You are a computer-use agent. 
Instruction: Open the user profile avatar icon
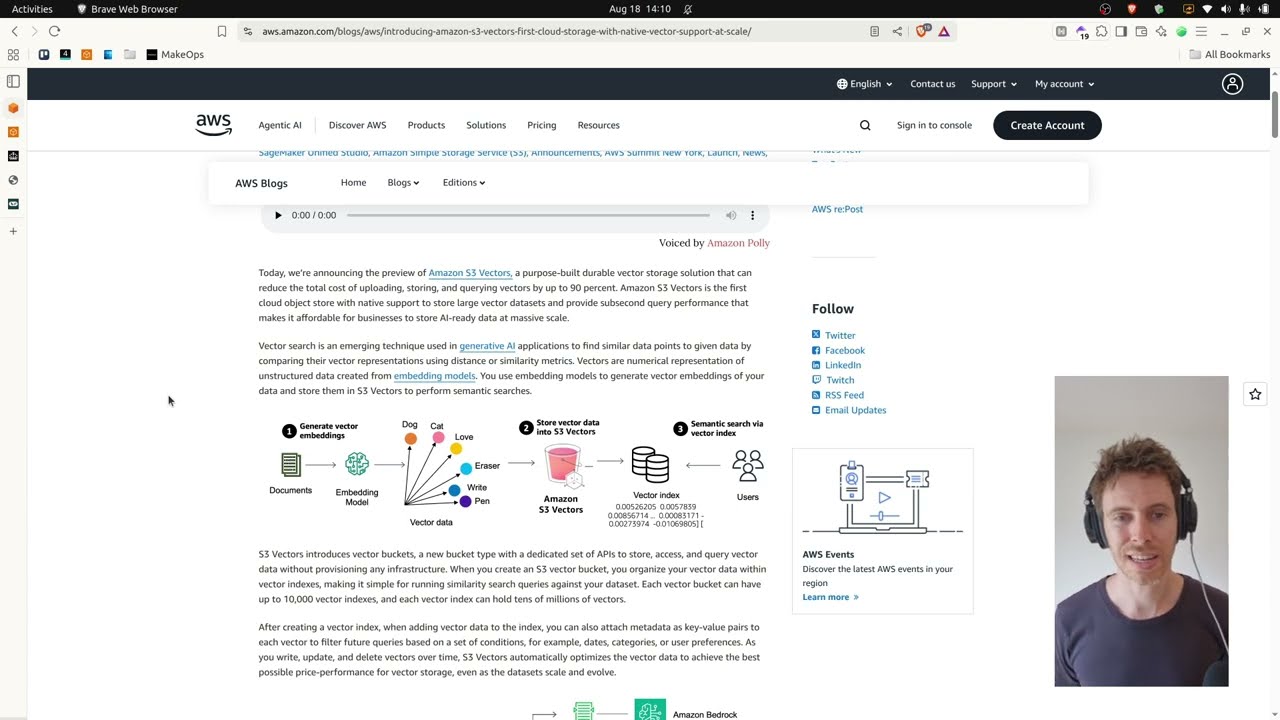click(1232, 84)
